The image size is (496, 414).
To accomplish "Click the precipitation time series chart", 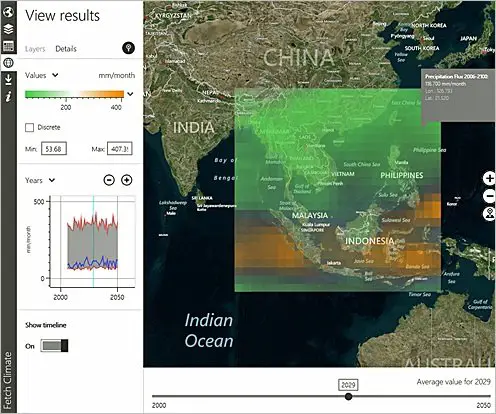I will click(x=92, y=242).
